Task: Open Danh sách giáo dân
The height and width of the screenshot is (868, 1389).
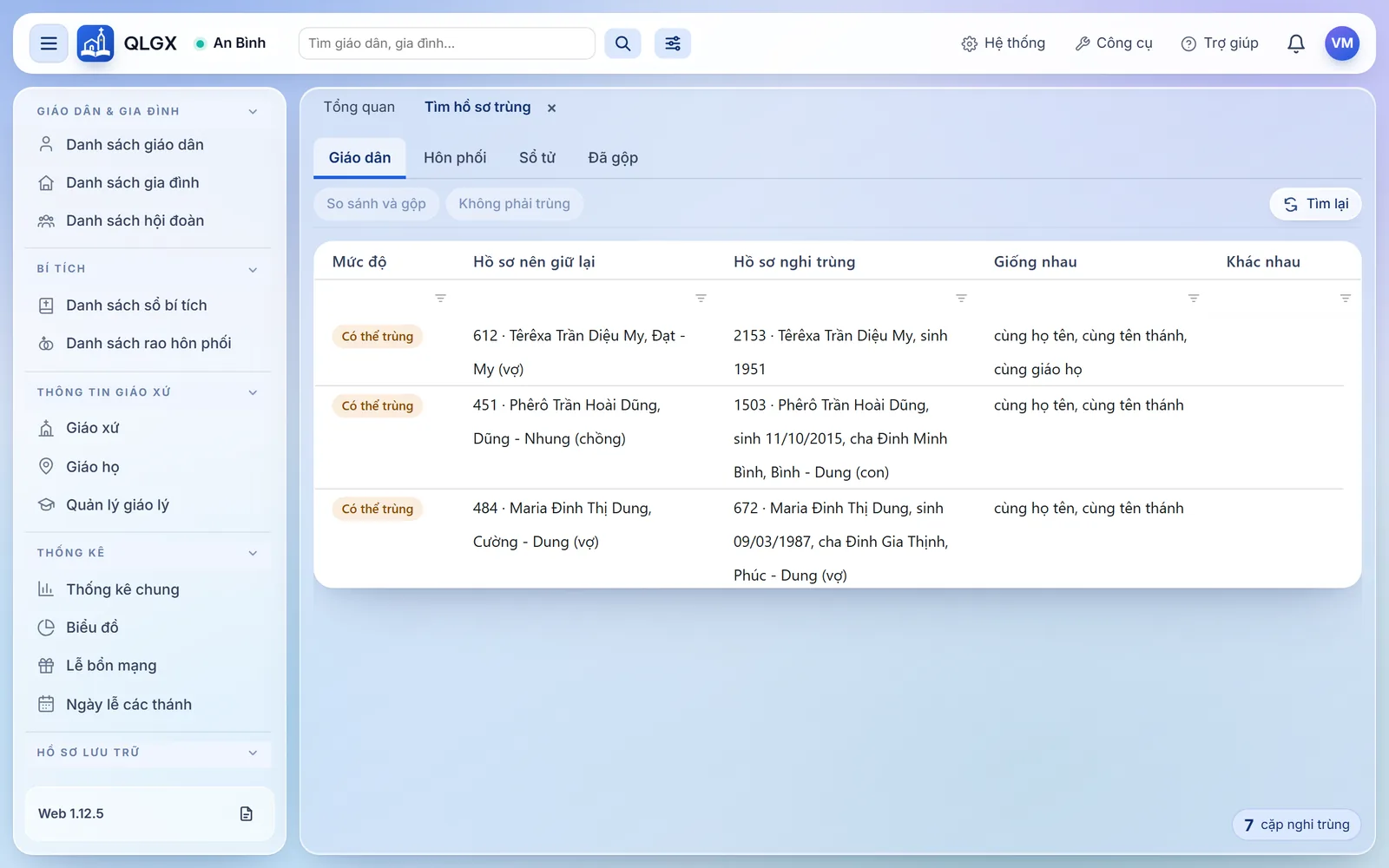Action: tap(148, 145)
